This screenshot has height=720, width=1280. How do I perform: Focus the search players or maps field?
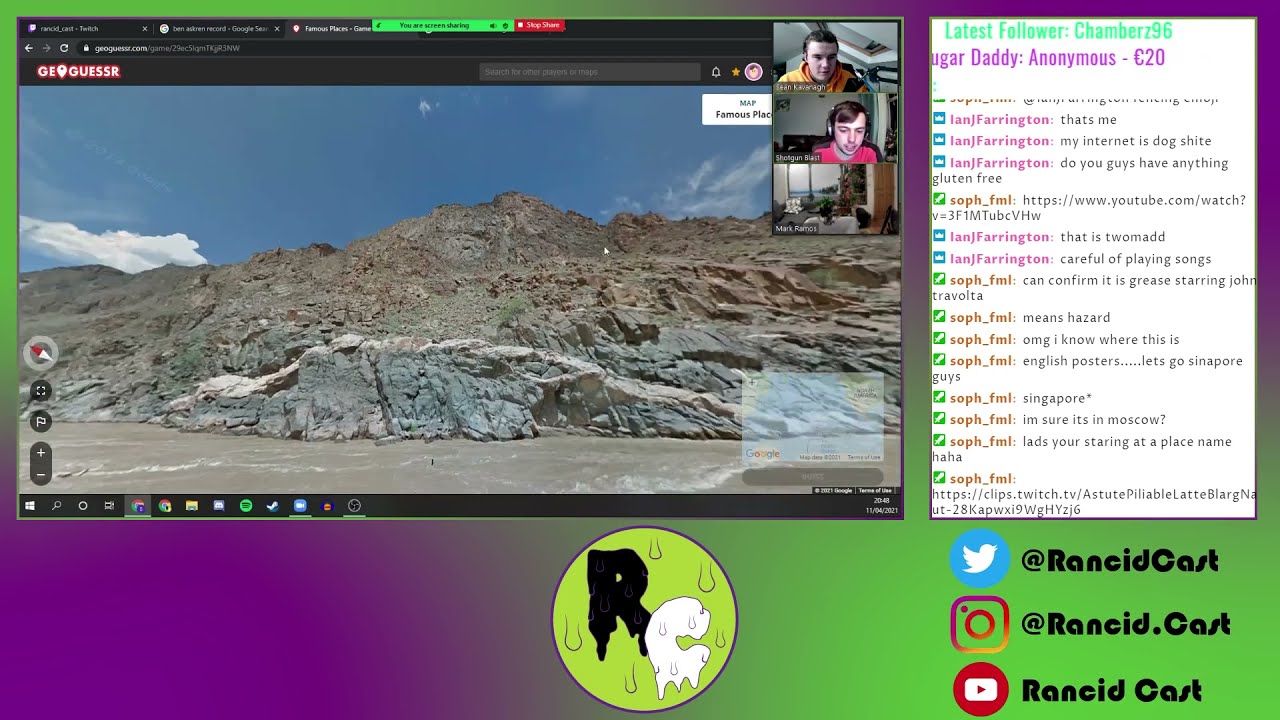click(x=590, y=72)
